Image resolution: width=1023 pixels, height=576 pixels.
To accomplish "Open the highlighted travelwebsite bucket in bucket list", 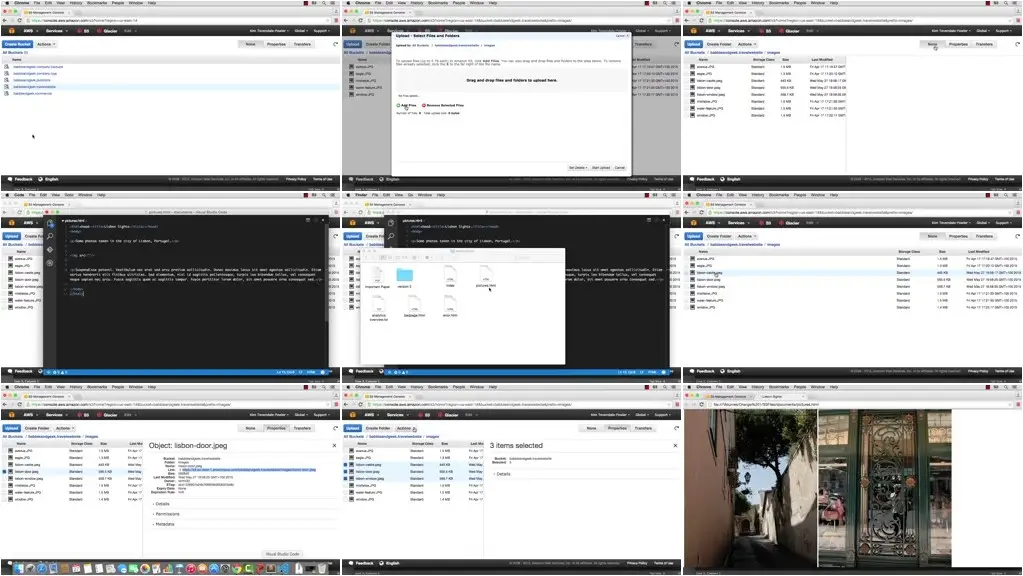I will (35, 87).
